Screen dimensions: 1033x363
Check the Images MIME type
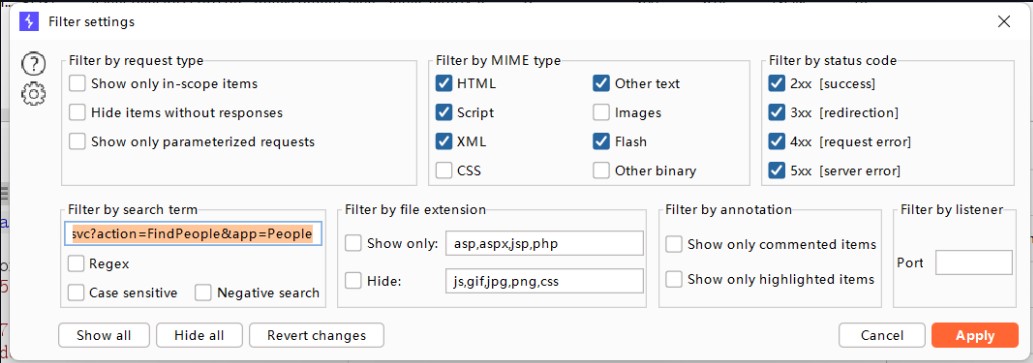click(601, 113)
